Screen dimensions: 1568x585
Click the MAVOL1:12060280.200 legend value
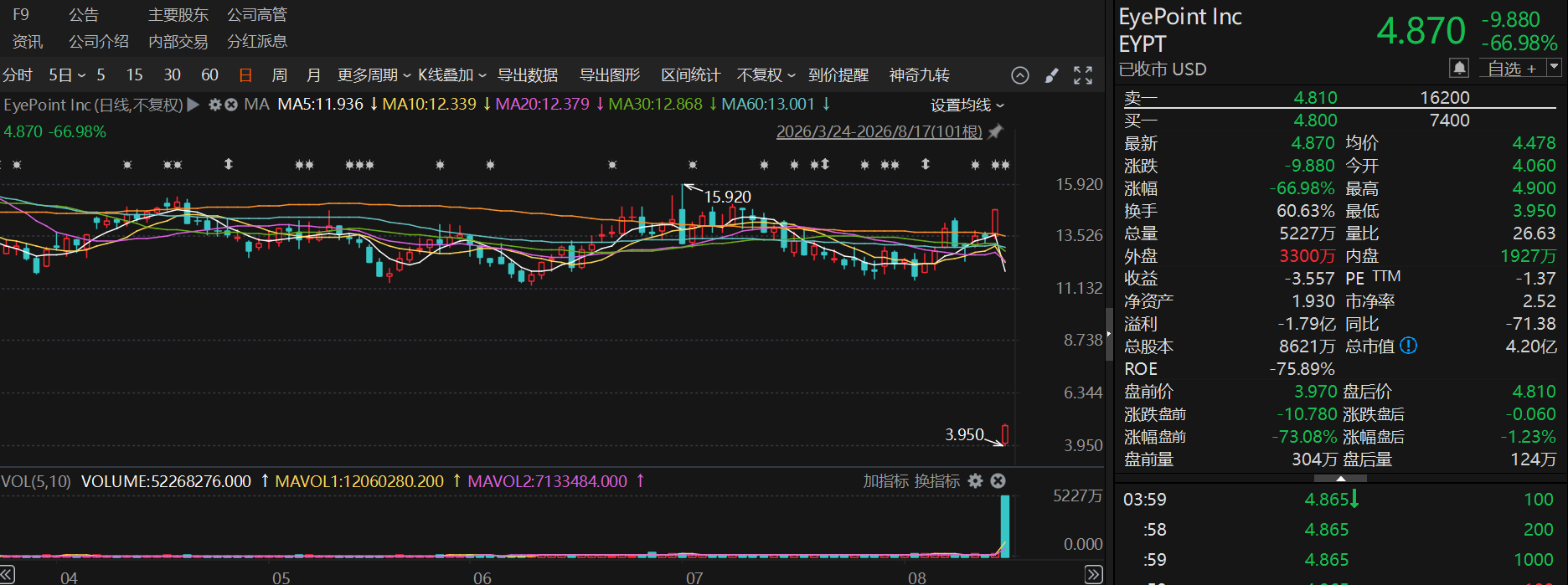tap(359, 481)
